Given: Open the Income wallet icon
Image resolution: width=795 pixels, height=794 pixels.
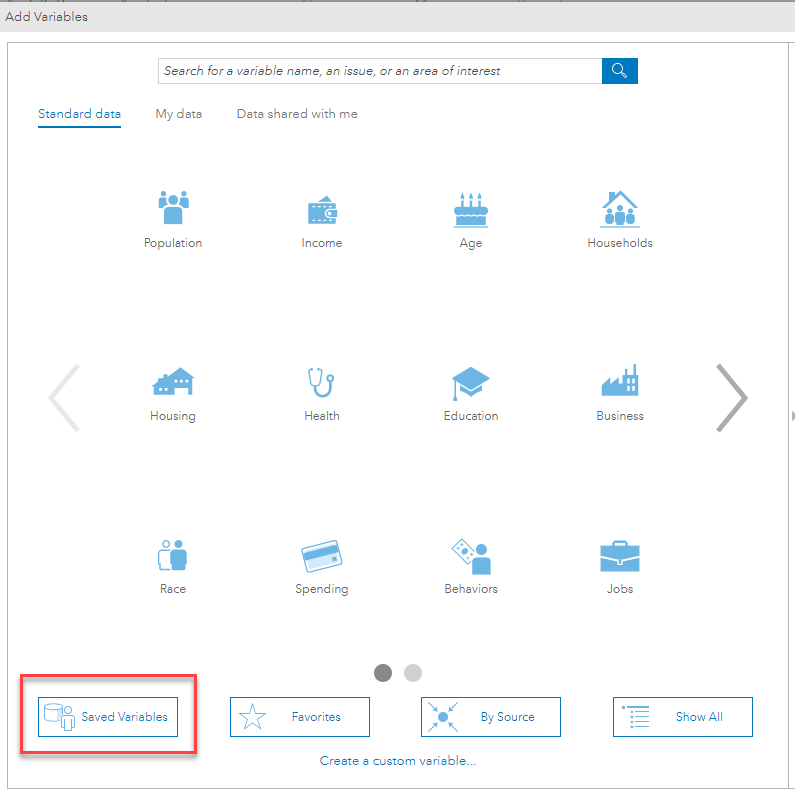Looking at the screenshot, I should (x=322, y=210).
